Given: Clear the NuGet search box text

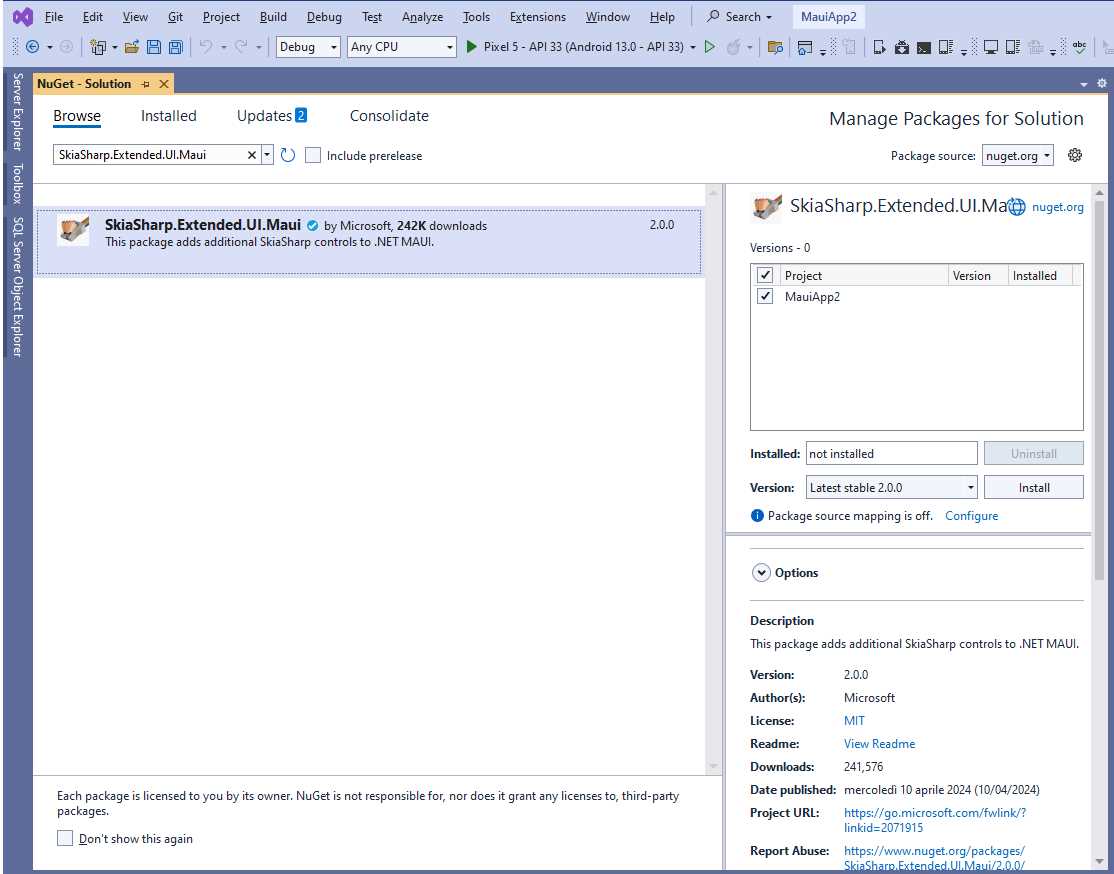Looking at the screenshot, I should [252, 155].
